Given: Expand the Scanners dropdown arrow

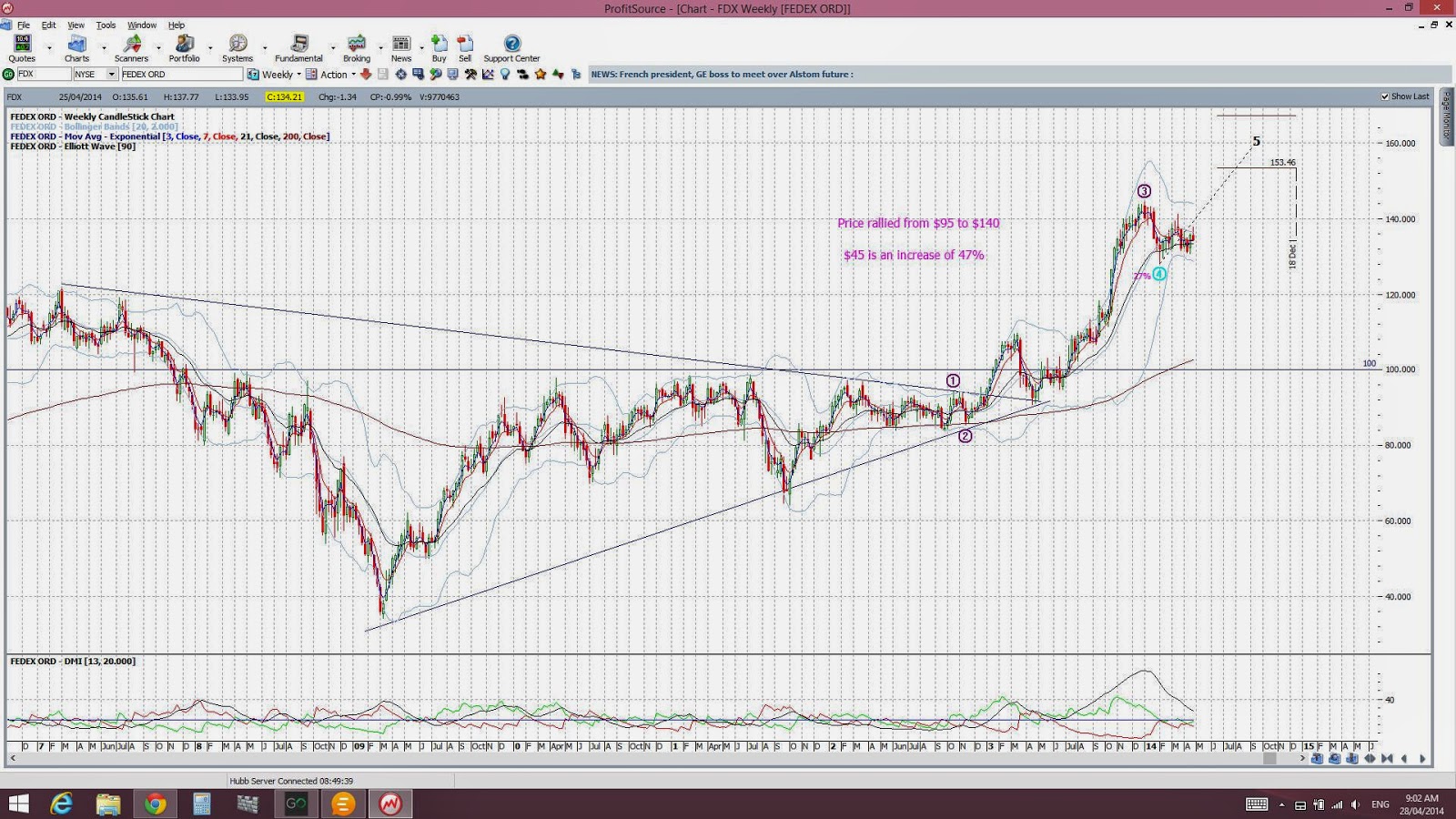Looking at the screenshot, I should coord(157,48).
